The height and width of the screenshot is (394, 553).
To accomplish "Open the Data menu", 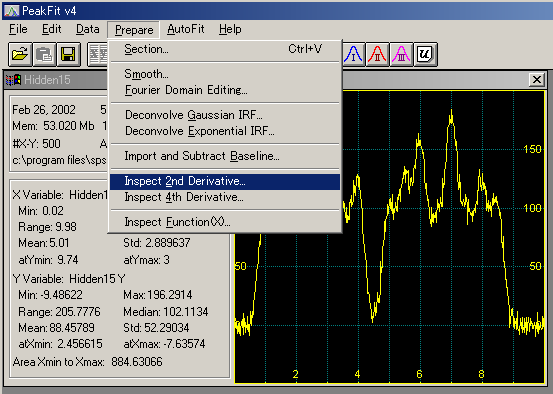I will coord(87,29).
